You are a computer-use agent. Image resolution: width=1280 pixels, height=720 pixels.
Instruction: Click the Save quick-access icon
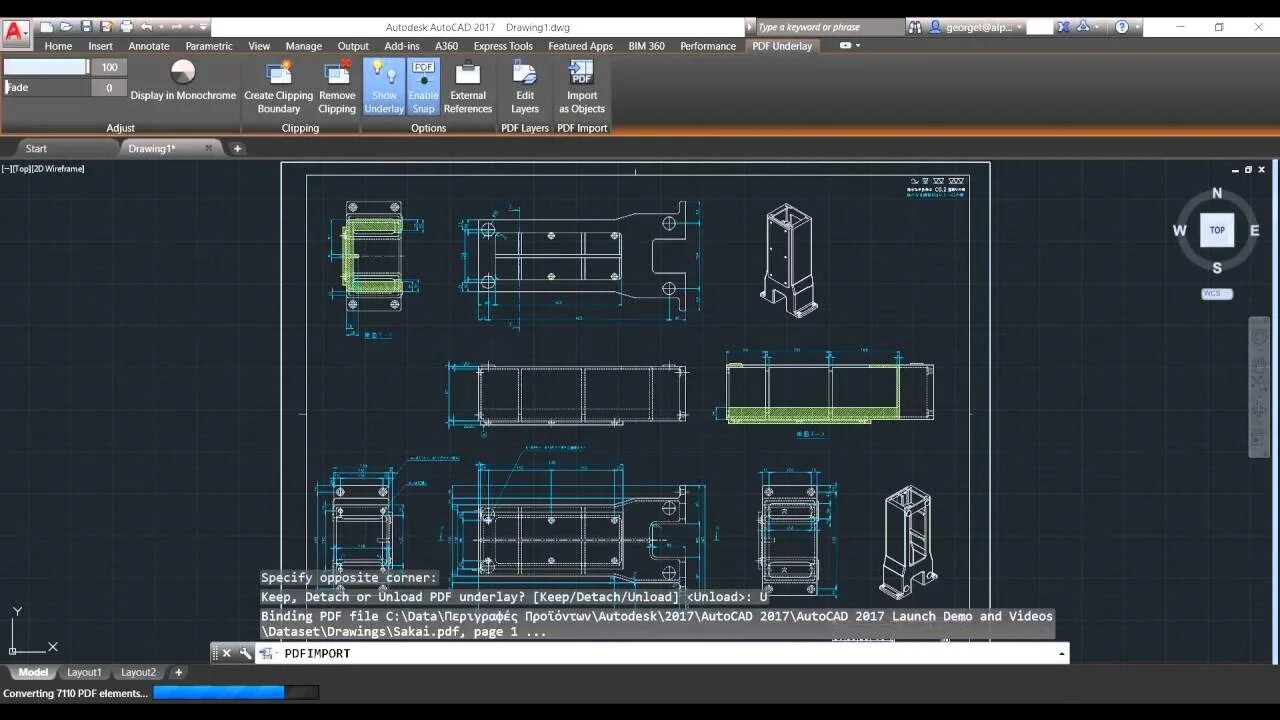pos(86,27)
